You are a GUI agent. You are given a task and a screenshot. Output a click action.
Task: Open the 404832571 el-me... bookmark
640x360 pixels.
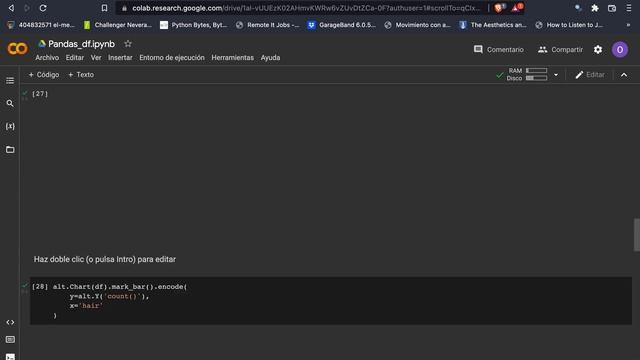(42, 25)
